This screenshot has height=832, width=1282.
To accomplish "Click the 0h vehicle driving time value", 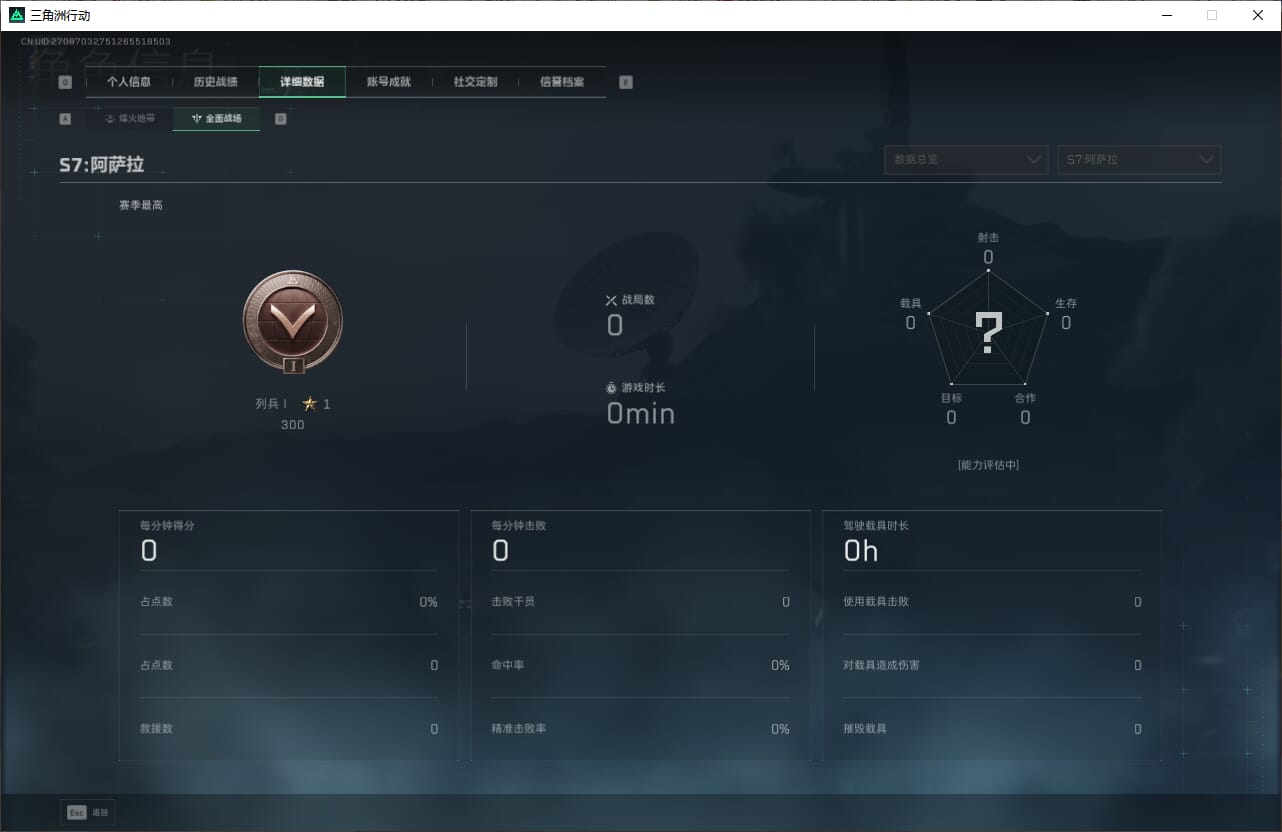I will pyautogui.click(x=861, y=551).
